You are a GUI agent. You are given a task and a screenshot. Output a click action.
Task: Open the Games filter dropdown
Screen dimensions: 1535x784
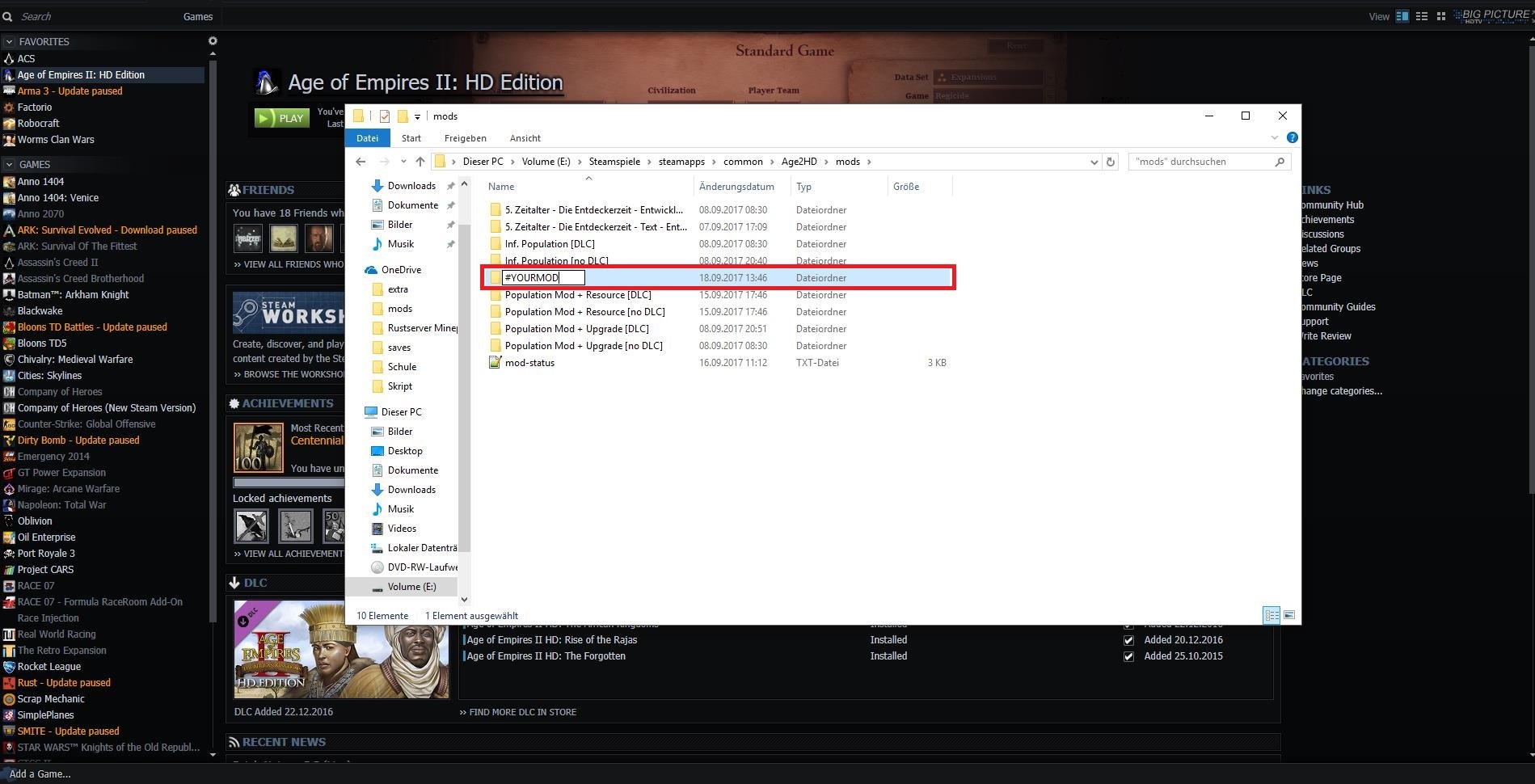(x=198, y=16)
